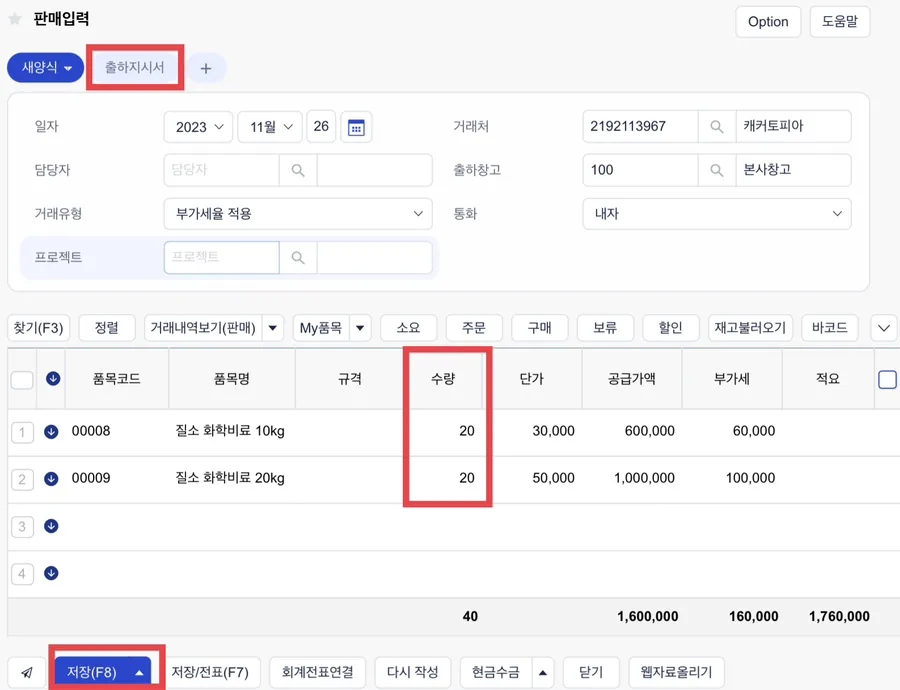900x690 pixels.
Task: Click the 프로젝트 input field
Action: [x=222, y=257]
